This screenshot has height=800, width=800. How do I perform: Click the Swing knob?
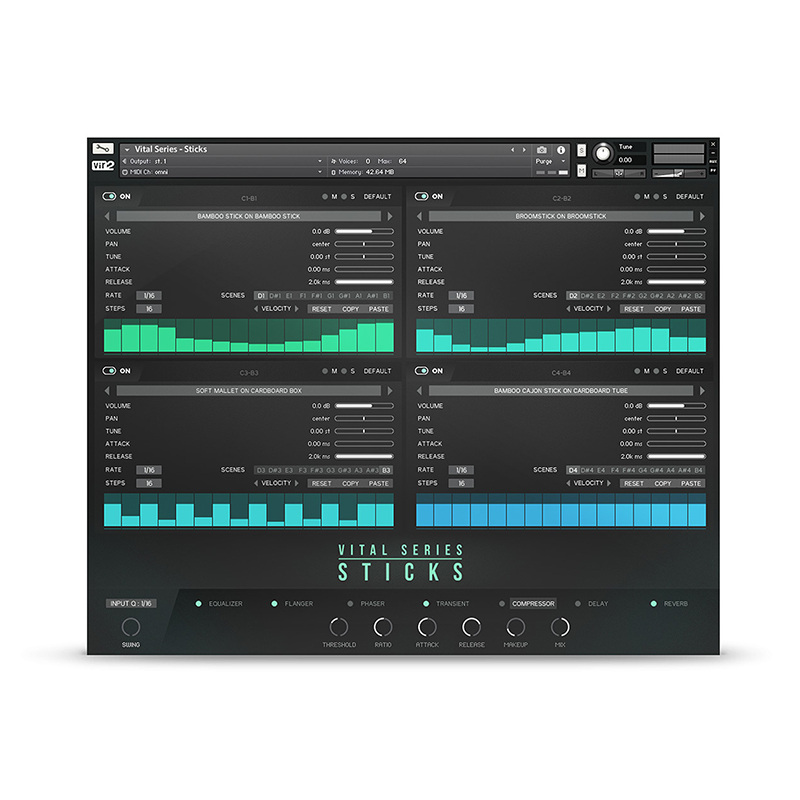coord(131,627)
